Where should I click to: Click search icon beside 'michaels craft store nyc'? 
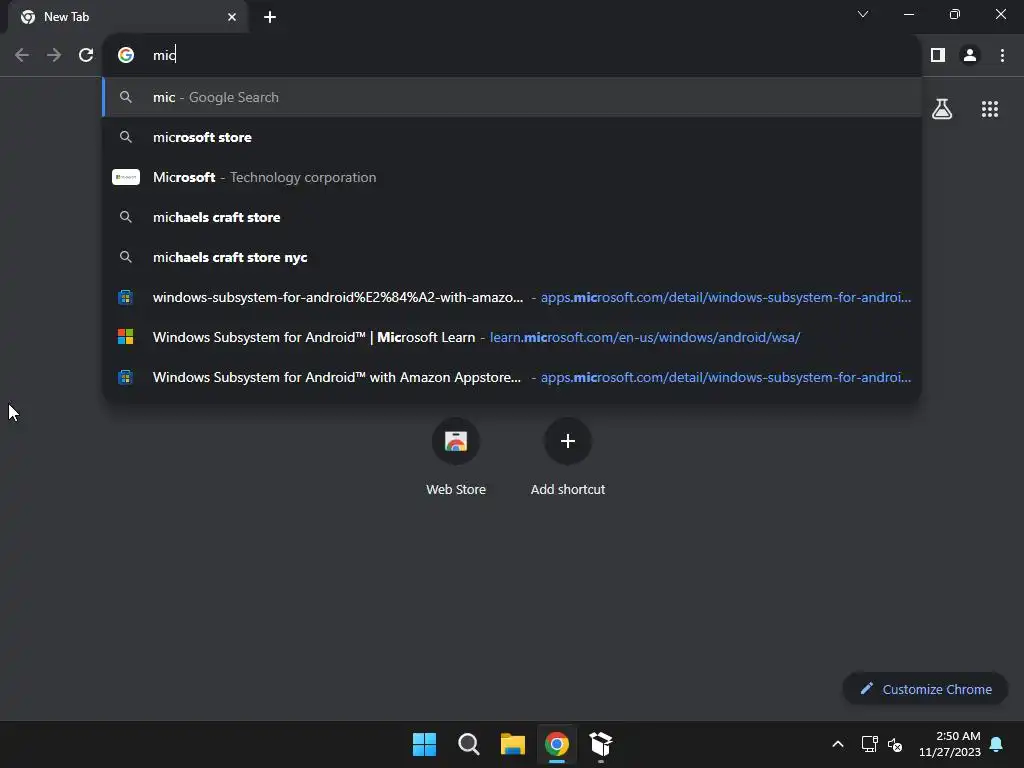126,257
